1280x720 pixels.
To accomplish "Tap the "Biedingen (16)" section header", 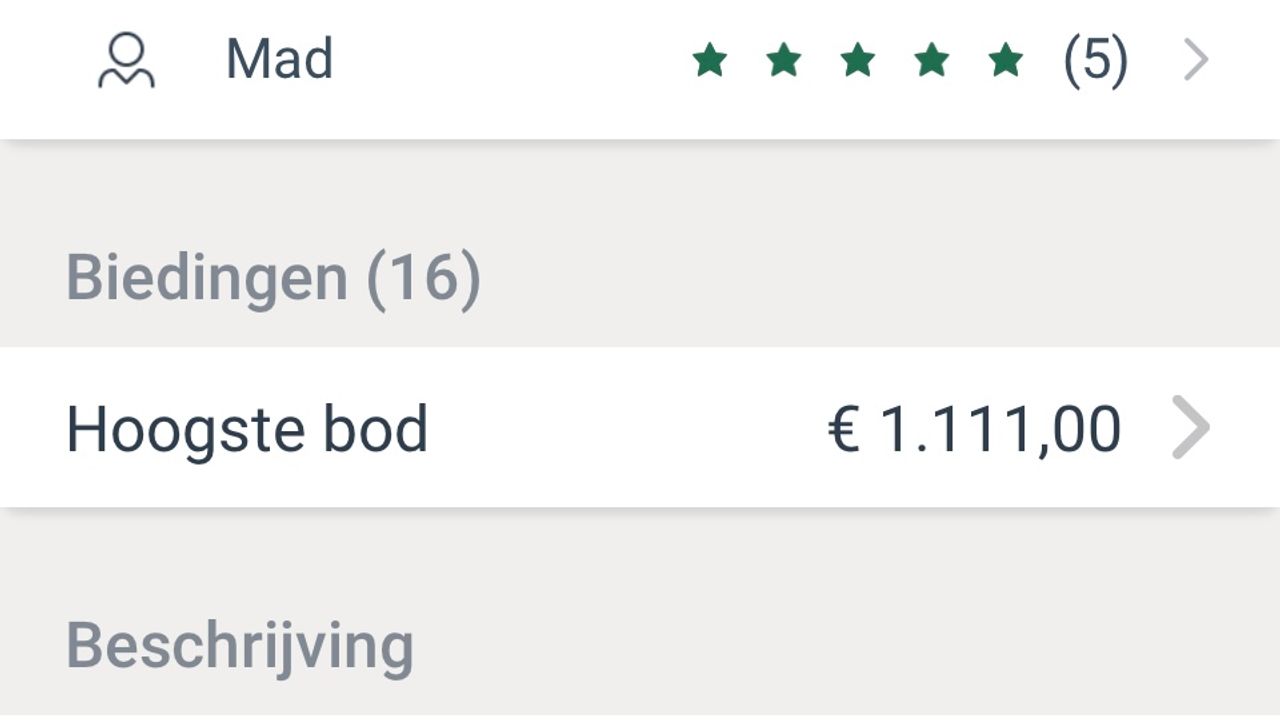I will click(x=273, y=278).
